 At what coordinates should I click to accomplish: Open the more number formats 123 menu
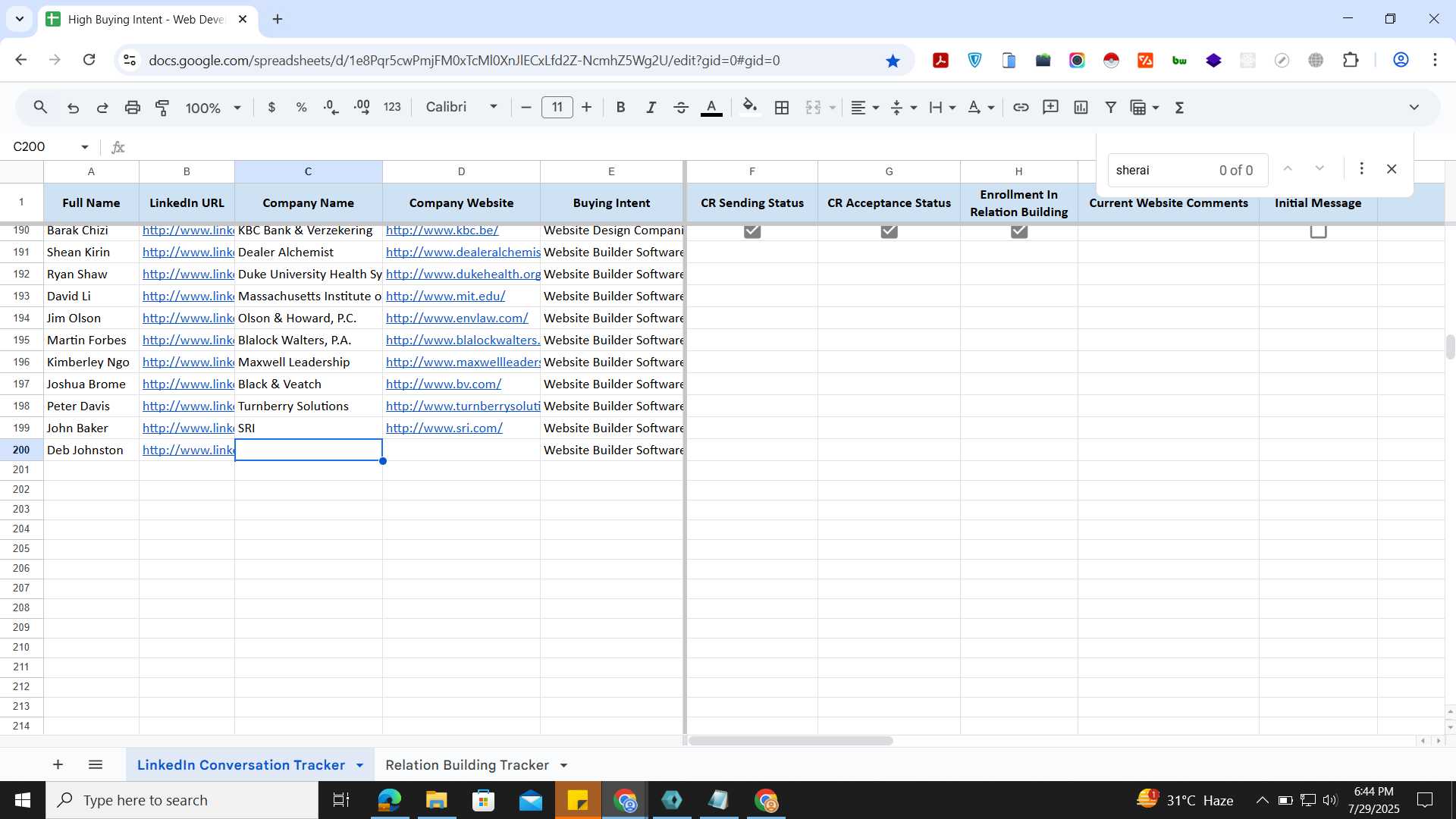coord(392,108)
